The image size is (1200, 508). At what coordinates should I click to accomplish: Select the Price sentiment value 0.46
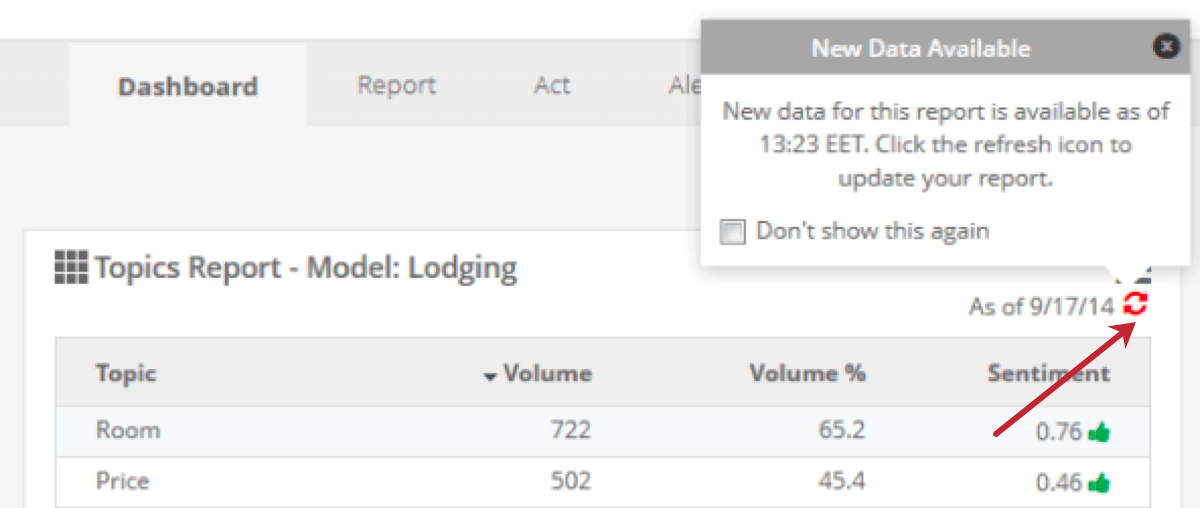click(1058, 483)
